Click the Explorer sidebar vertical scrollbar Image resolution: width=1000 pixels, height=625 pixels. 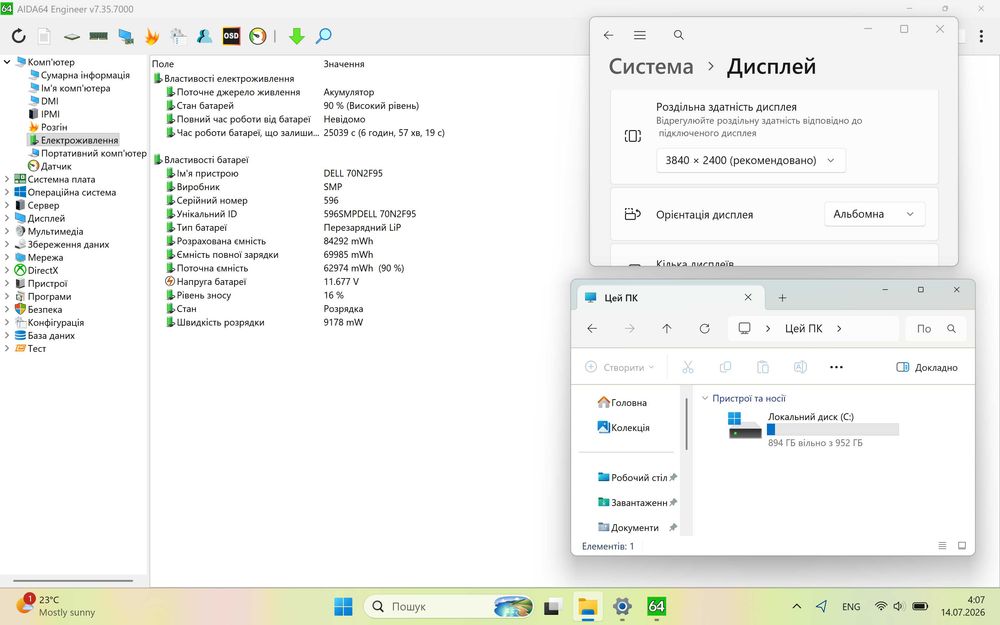(686, 424)
